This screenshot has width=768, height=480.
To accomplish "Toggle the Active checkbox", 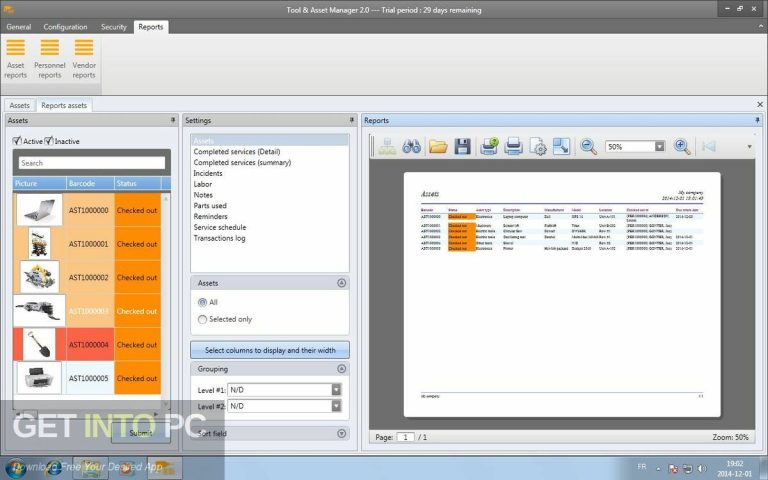I will pos(17,141).
